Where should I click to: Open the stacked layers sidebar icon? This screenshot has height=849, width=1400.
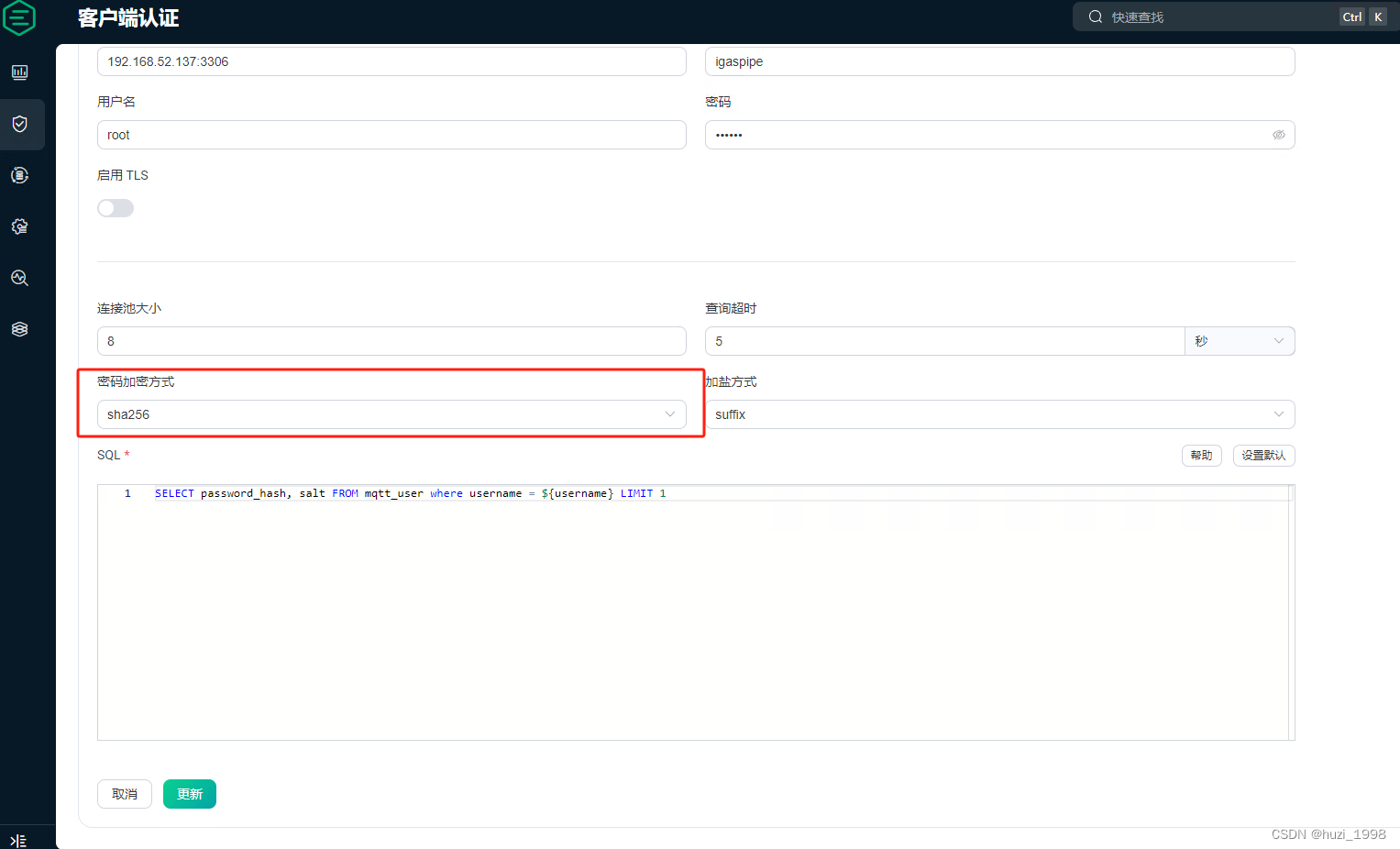click(x=20, y=329)
